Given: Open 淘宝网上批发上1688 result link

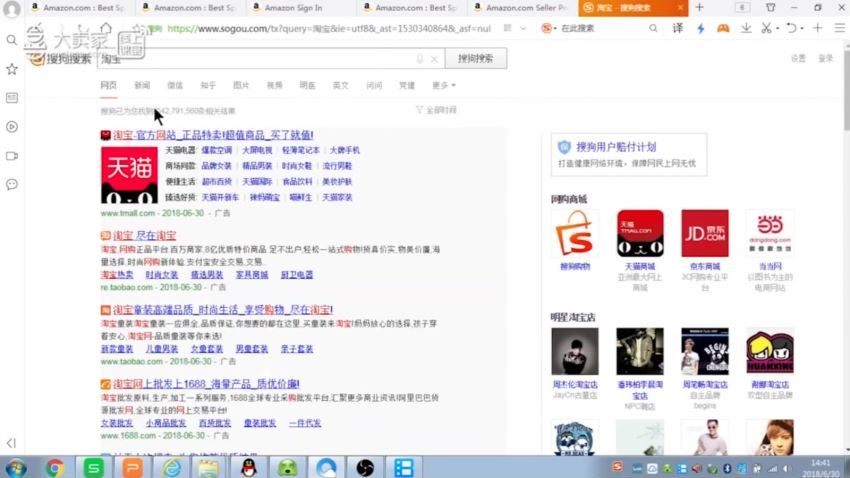Looking at the screenshot, I should click(x=206, y=384).
